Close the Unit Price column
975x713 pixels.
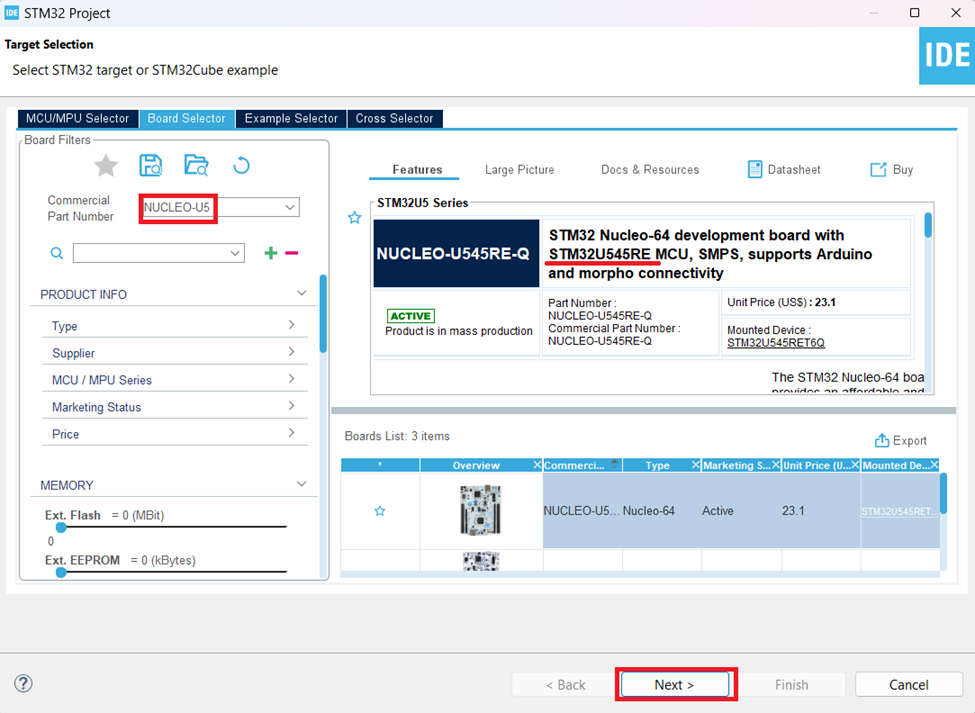point(855,465)
